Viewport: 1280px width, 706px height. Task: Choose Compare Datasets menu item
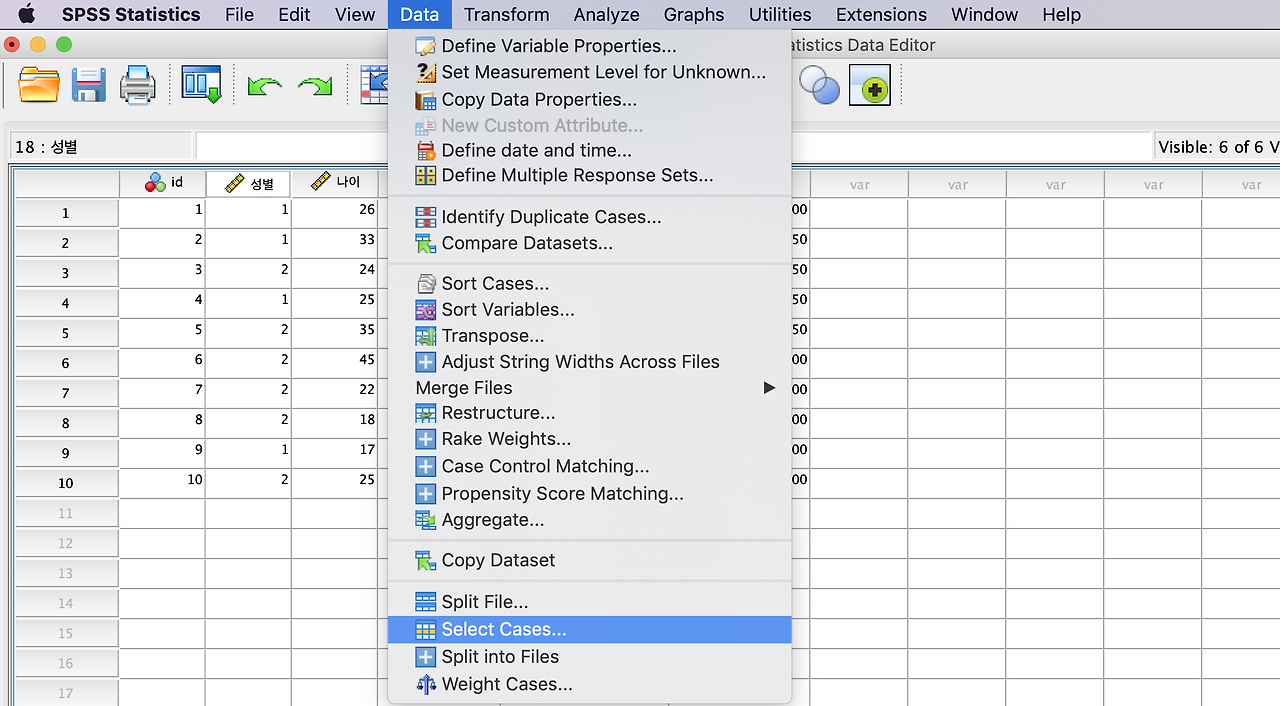click(x=590, y=243)
